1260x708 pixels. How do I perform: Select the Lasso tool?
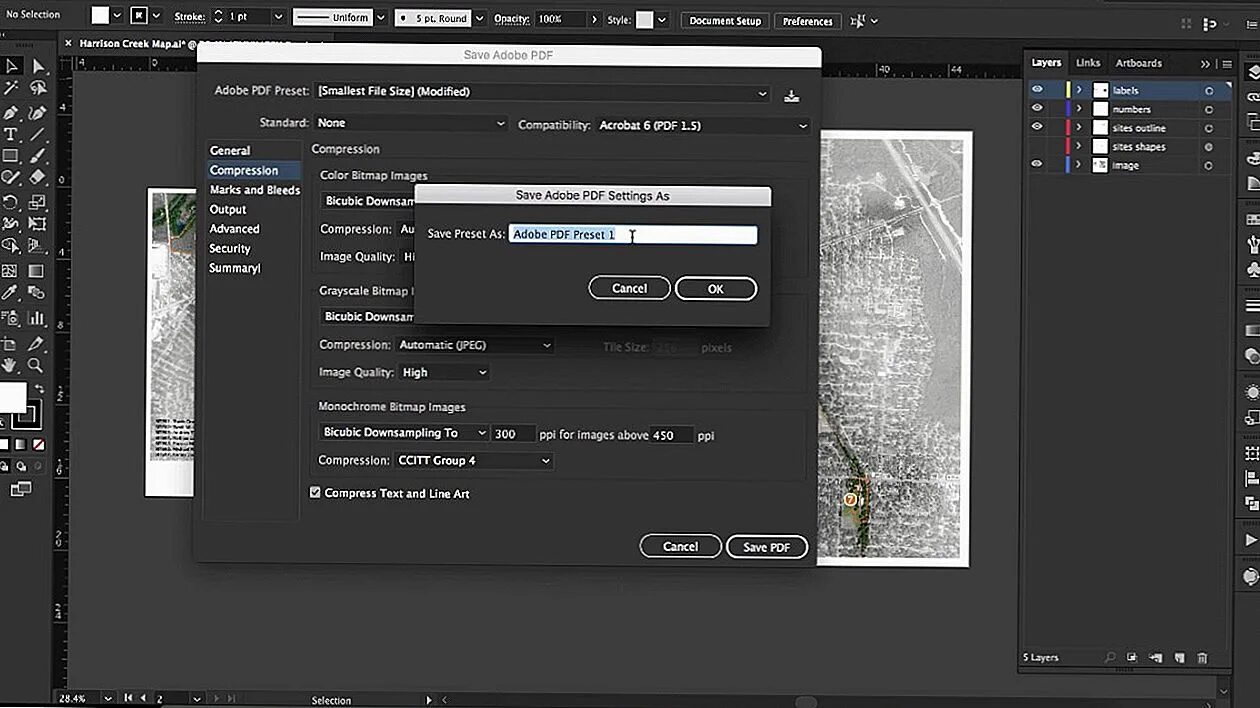tap(37, 89)
